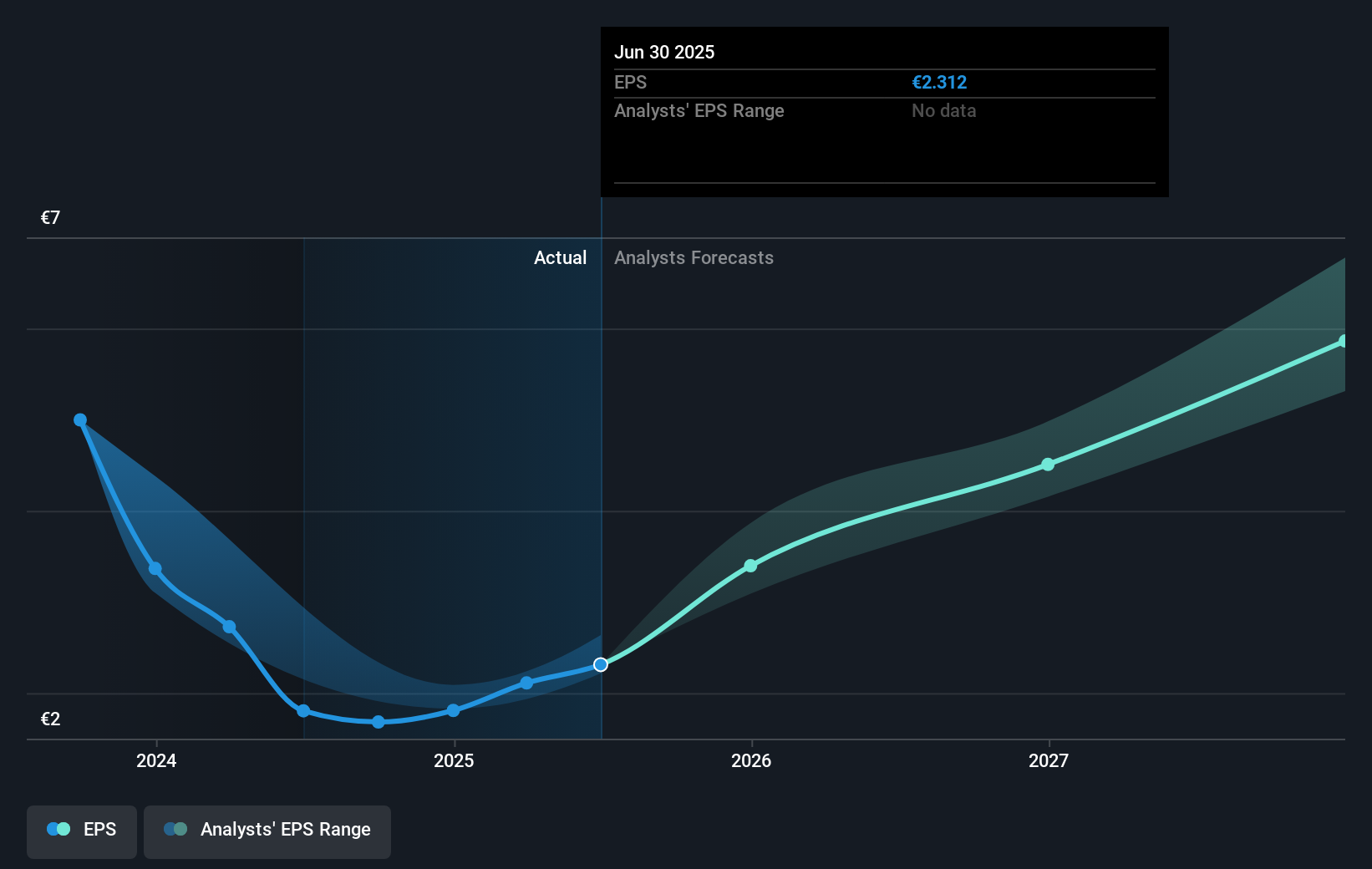
Task: Select the lowest EPS data point near 2025
Action: tap(379, 722)
